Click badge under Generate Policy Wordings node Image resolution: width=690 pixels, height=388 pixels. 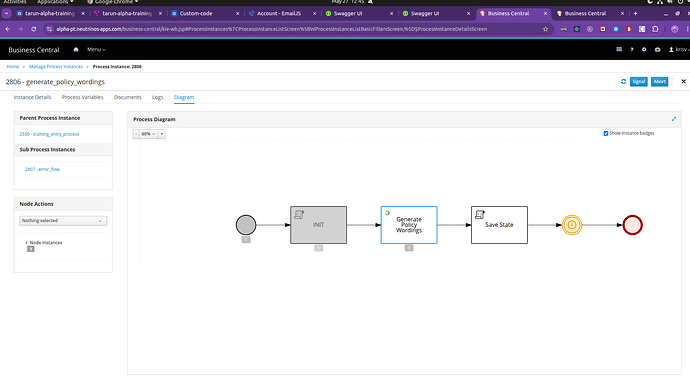click(409, 248)
